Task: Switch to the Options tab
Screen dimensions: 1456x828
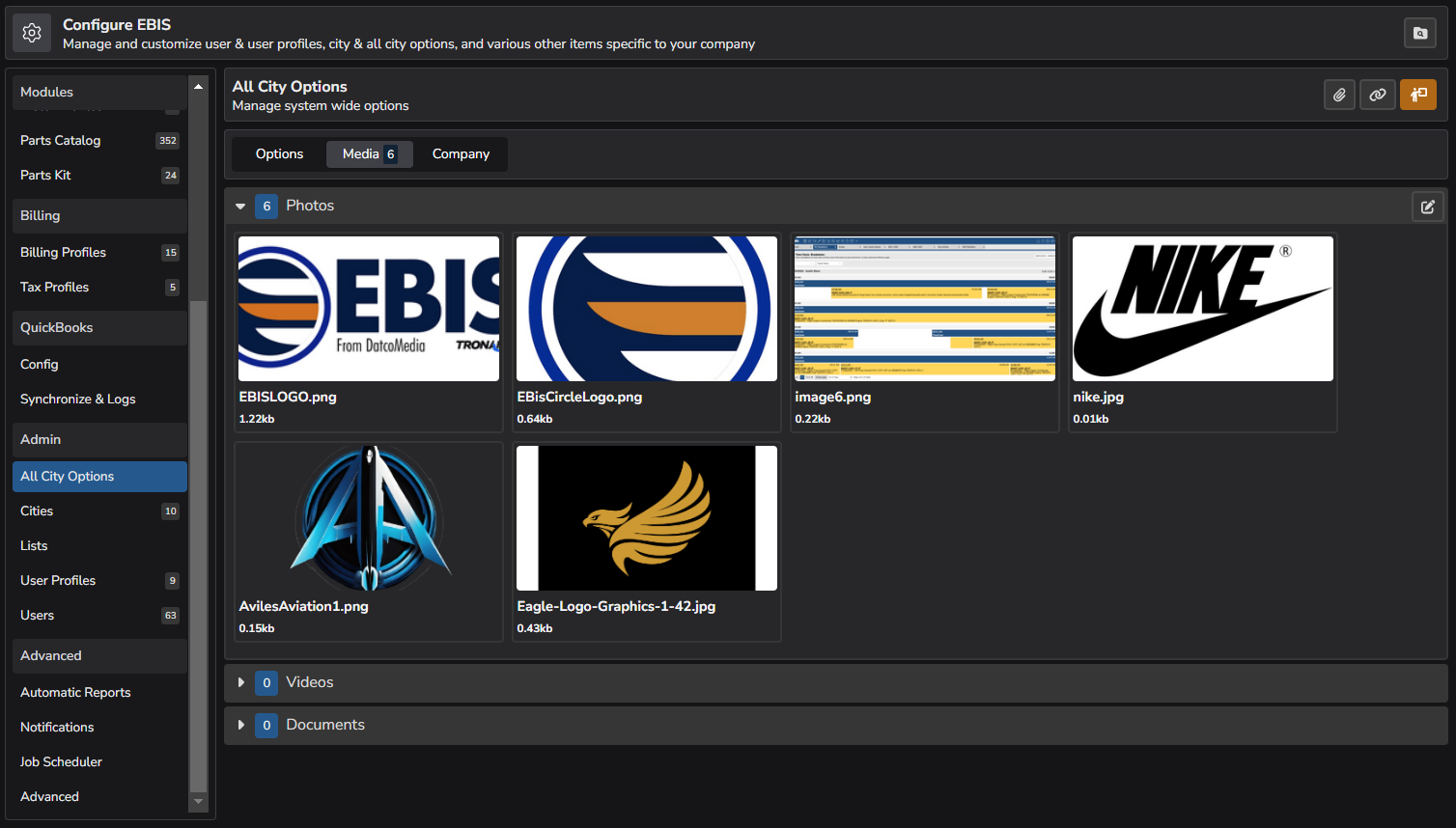Action: 278,153
